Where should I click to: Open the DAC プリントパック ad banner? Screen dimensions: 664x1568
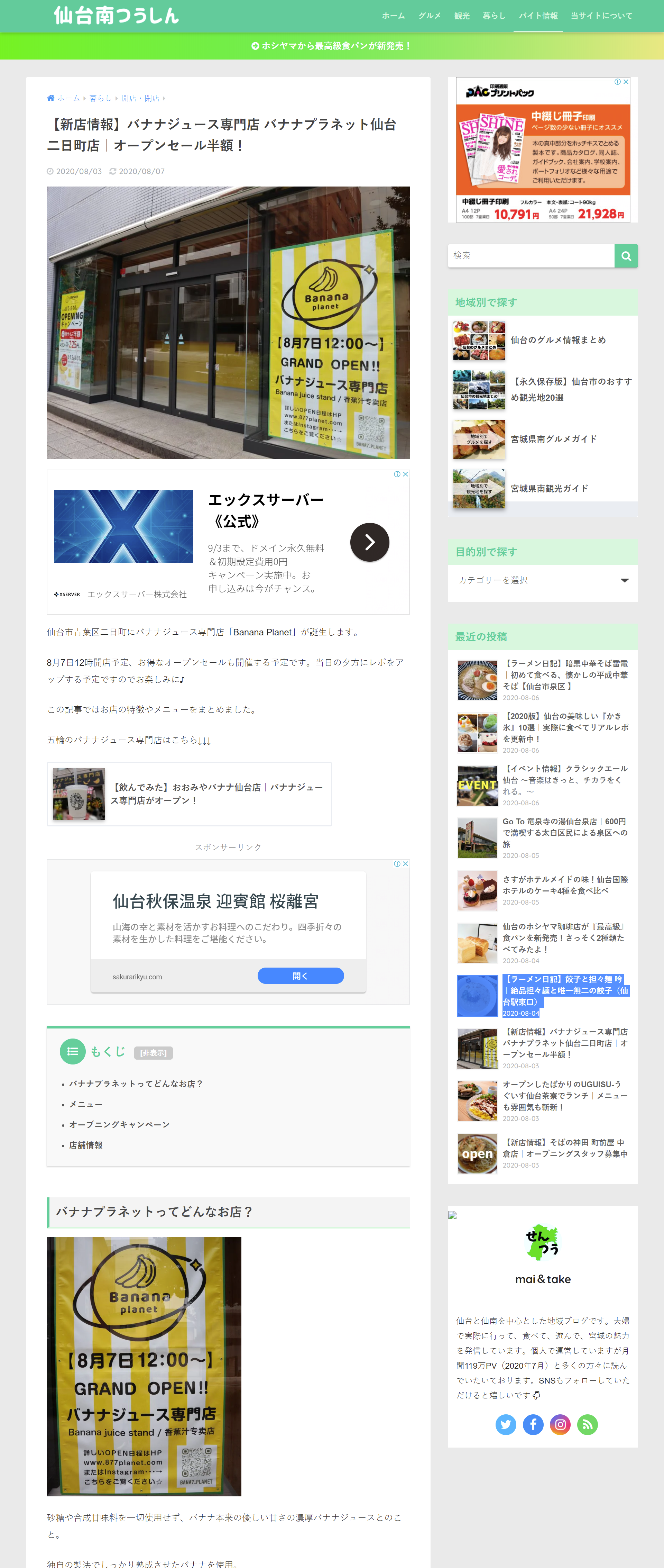click(x=543, y=150)
